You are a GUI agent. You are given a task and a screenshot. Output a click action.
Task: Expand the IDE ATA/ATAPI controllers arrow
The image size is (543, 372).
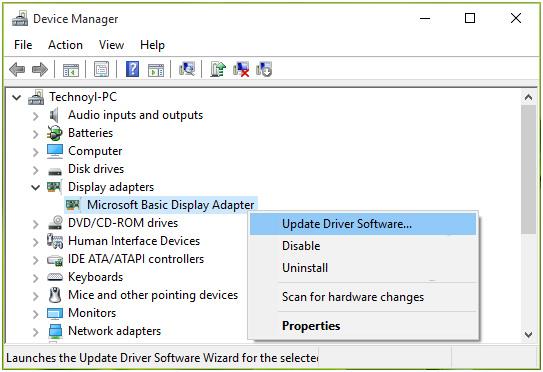36,260
